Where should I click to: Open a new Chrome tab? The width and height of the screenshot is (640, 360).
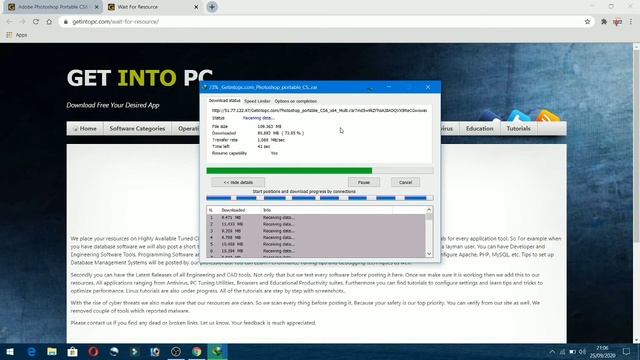pos(212,7)
